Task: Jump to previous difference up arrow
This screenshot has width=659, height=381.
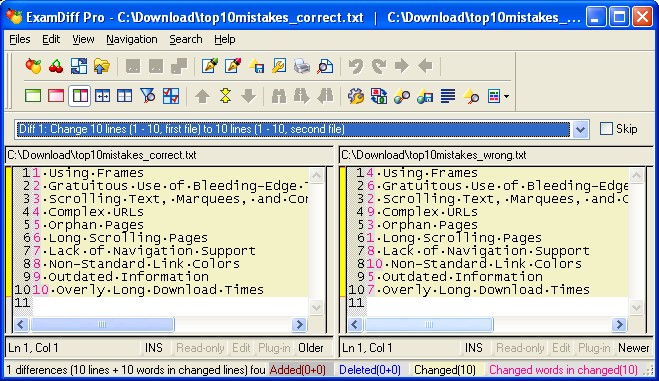Action: [x=203, y=96]
